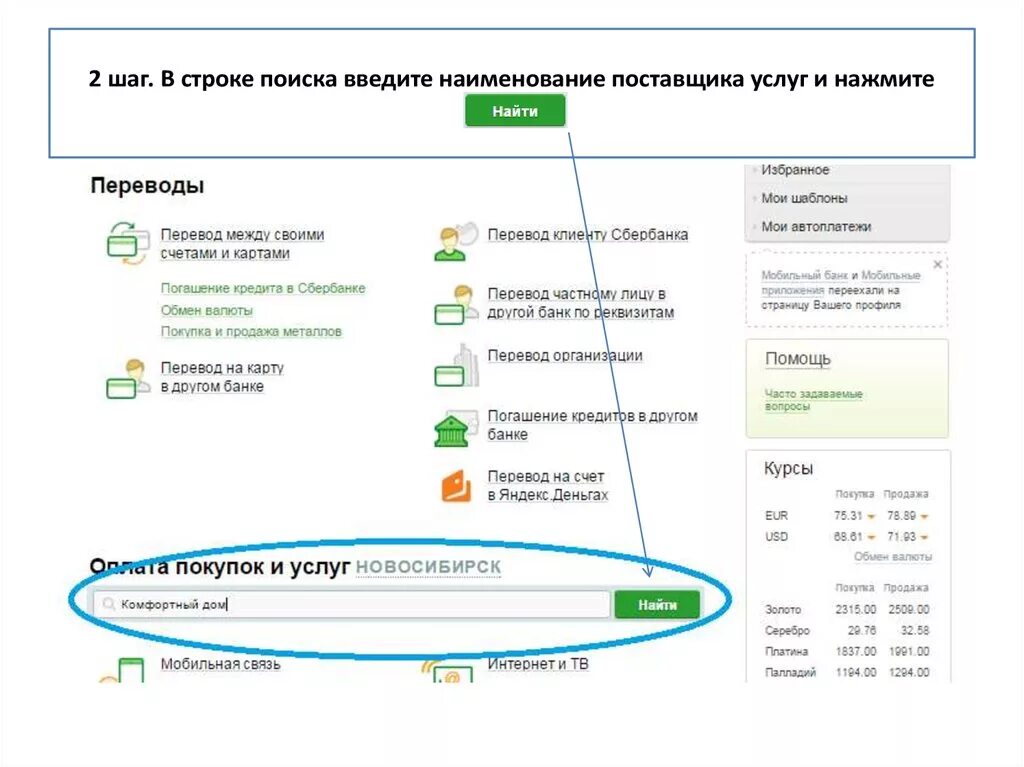Click the 'Палладий' sell price 1294.00

coord(908,672)
